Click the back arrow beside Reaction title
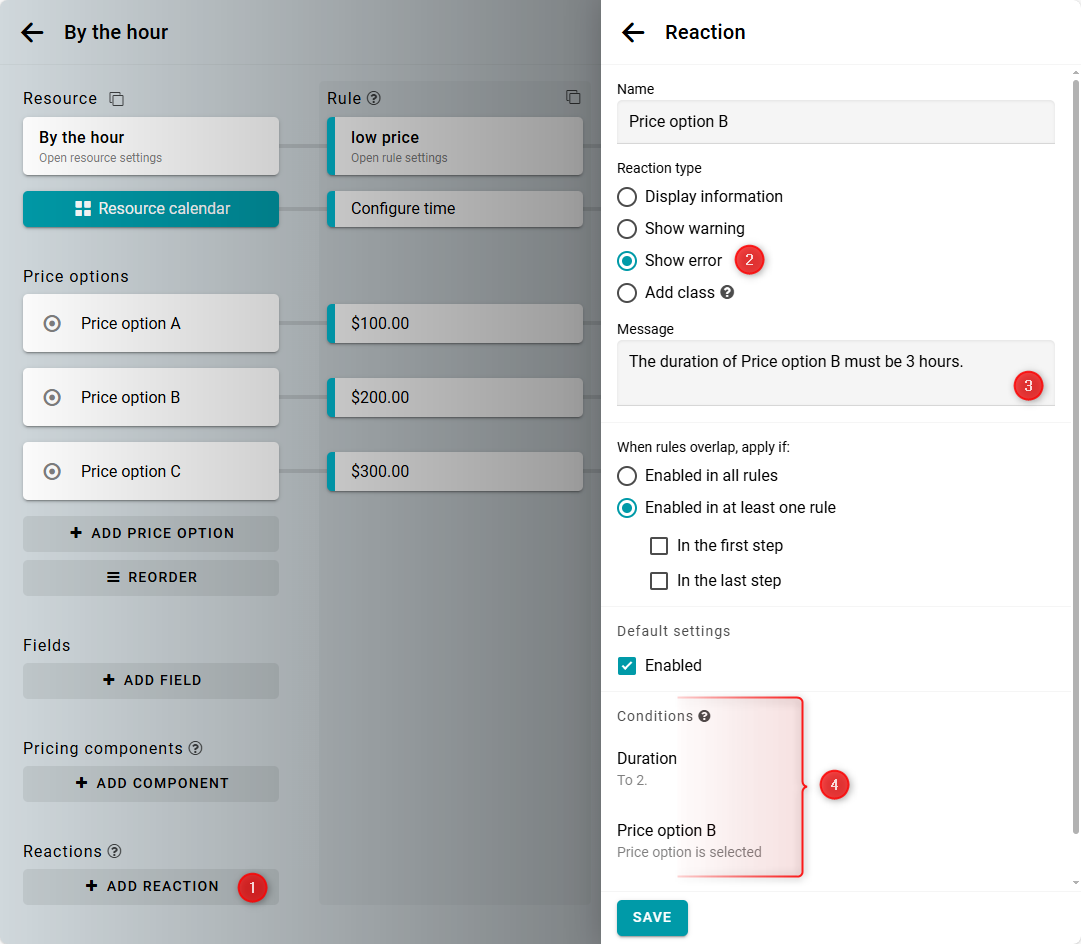Viewport: 1081px width, 944px height. pyautogui.click(x=633, y=32)
